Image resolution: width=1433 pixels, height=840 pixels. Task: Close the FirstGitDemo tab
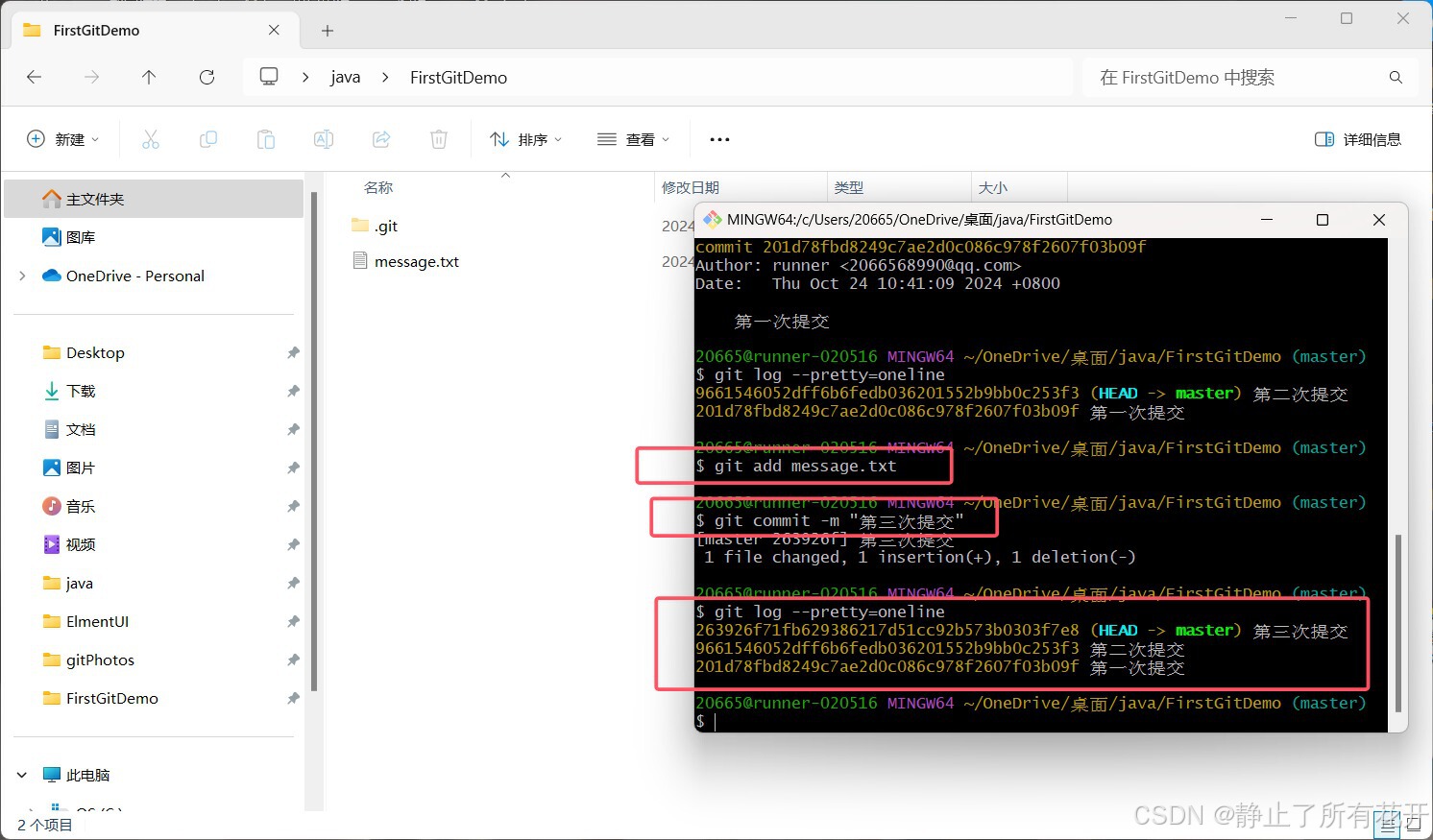(x=274, y=30)
